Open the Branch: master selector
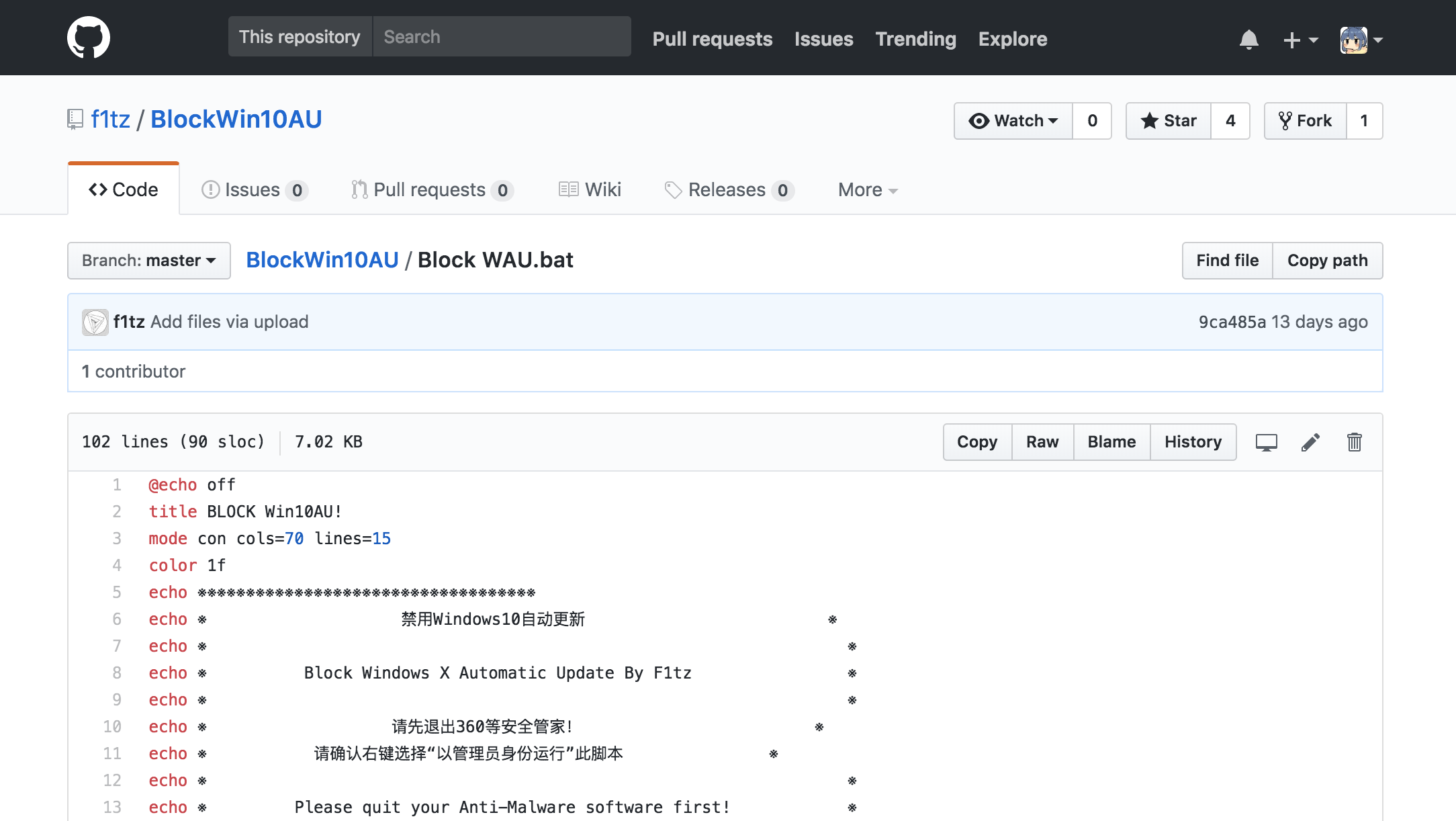Viewport: 1456px width, 821px height. [x=149, y=261]
